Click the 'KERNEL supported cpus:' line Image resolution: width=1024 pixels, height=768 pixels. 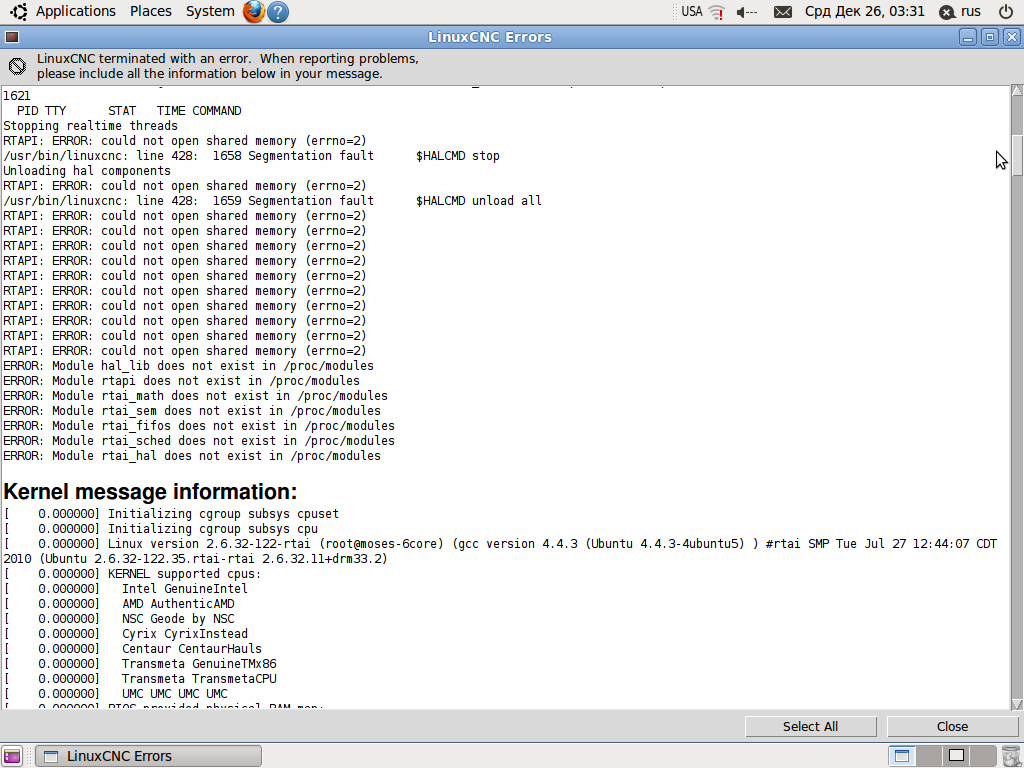click(x=132, y=573)
